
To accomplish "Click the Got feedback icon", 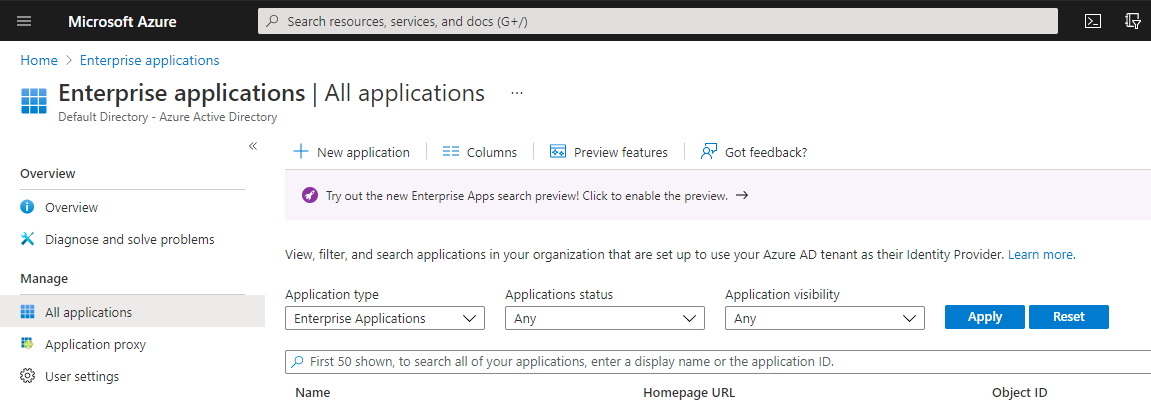I will [709, 152].
